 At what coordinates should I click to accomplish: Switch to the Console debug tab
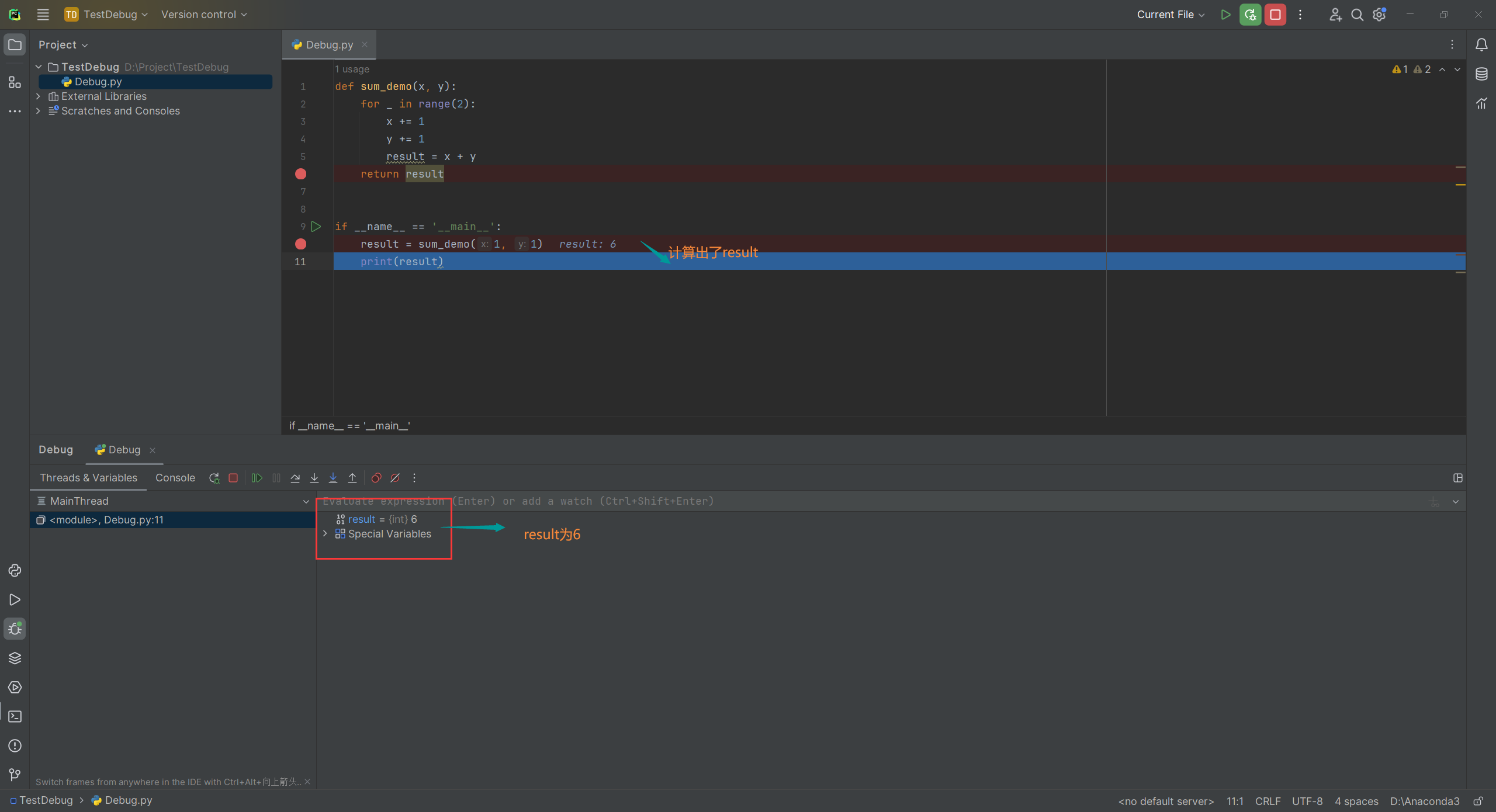coord(175,478)
